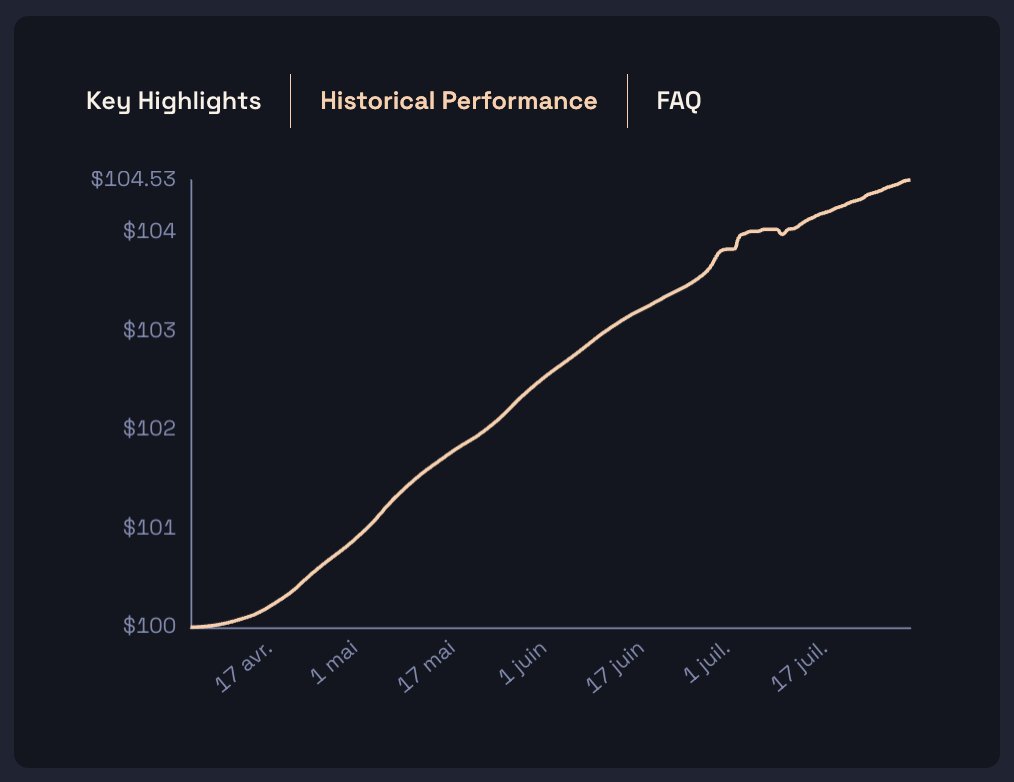Click the 17 avr. date label
Image resolution: width=1014 pixels, height=782 pixels.
(x=244, y=668)
